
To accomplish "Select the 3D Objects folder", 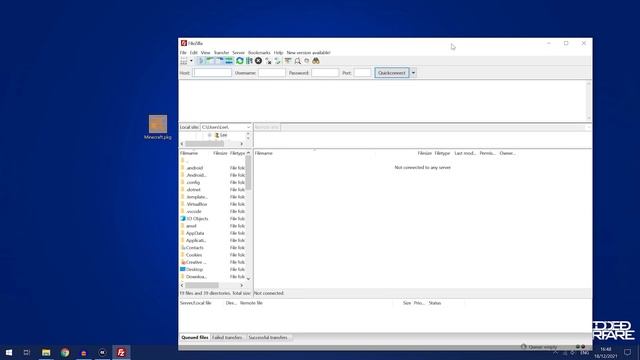I will 197,219.
